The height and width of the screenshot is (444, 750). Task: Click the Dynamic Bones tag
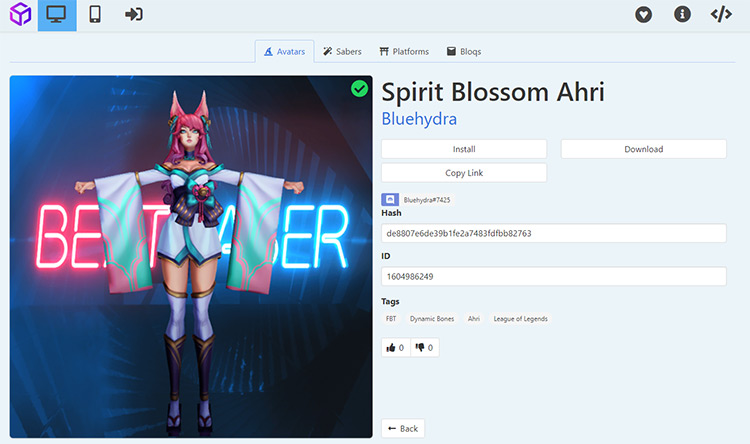pos(432,319)
